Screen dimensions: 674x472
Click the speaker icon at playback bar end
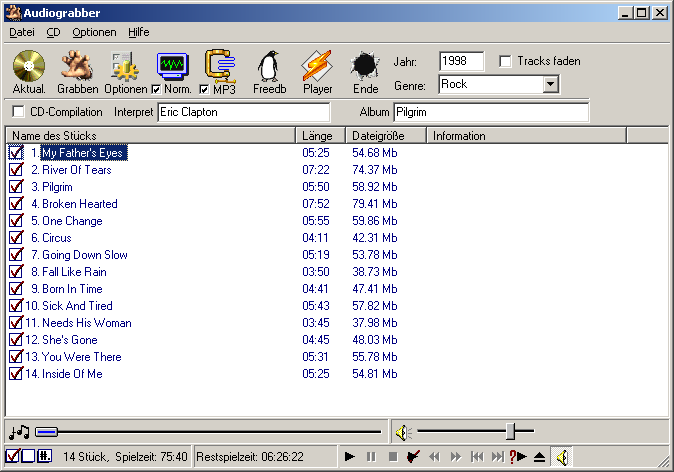(562, 457)
